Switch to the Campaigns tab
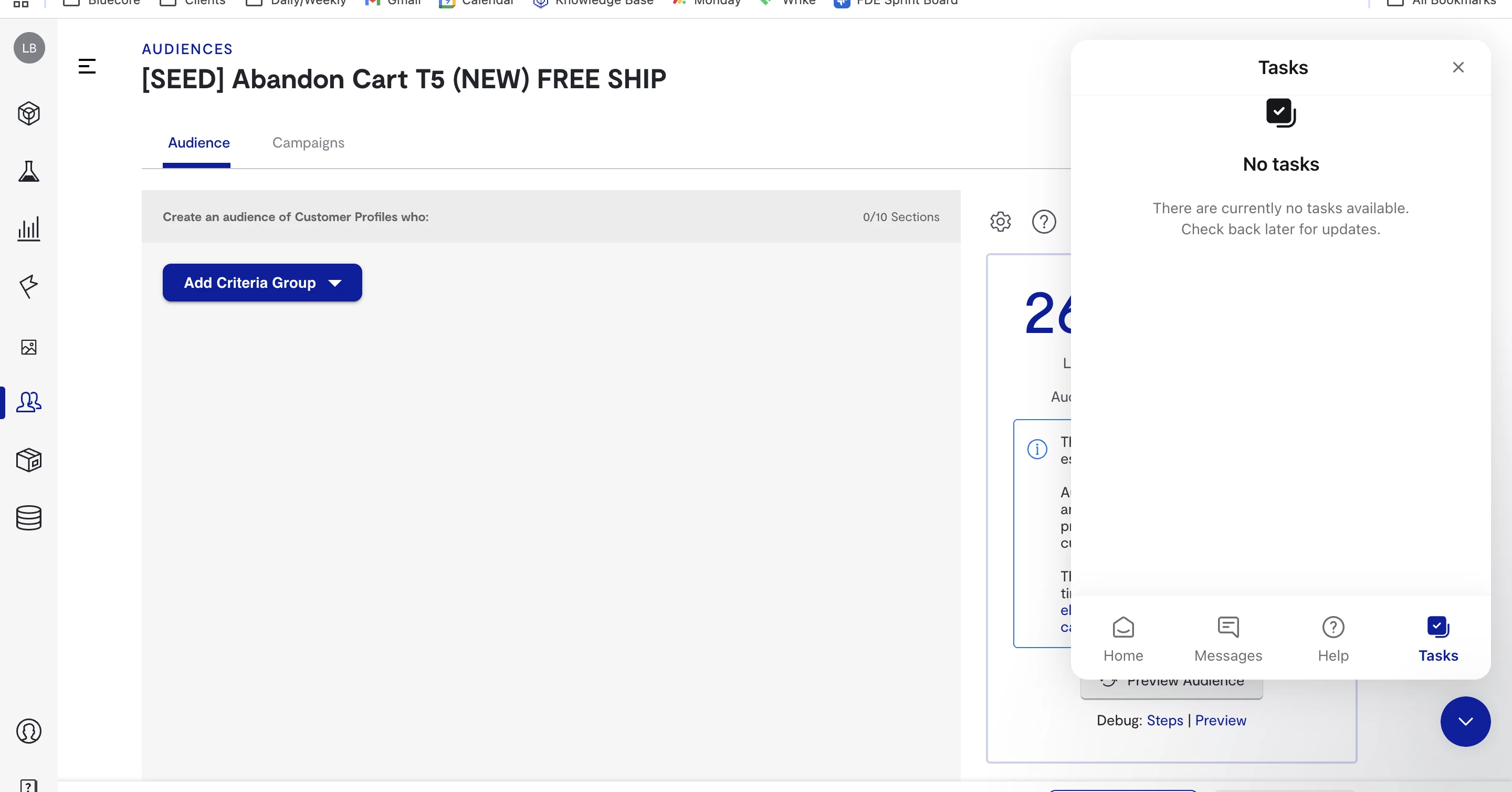1512x792 pixels. [x=308, y=143]
